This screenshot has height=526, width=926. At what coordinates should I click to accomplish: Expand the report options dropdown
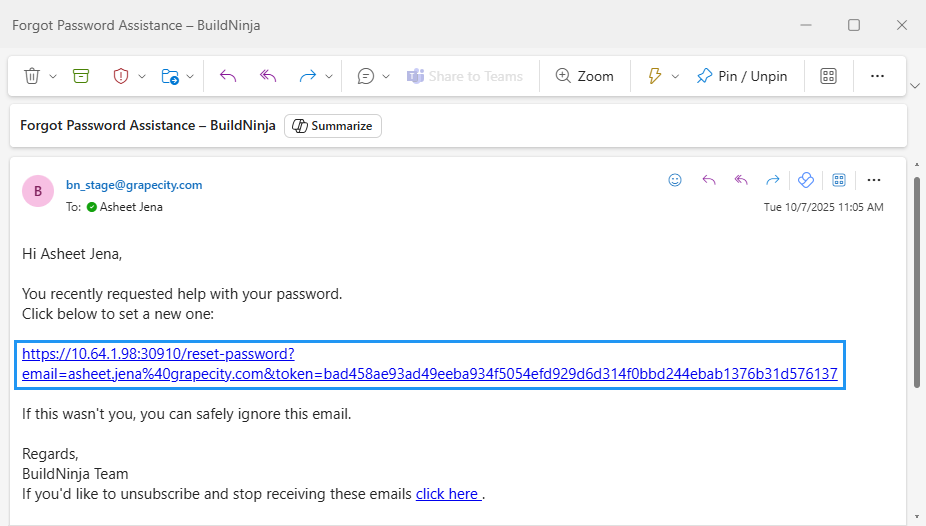142,76
